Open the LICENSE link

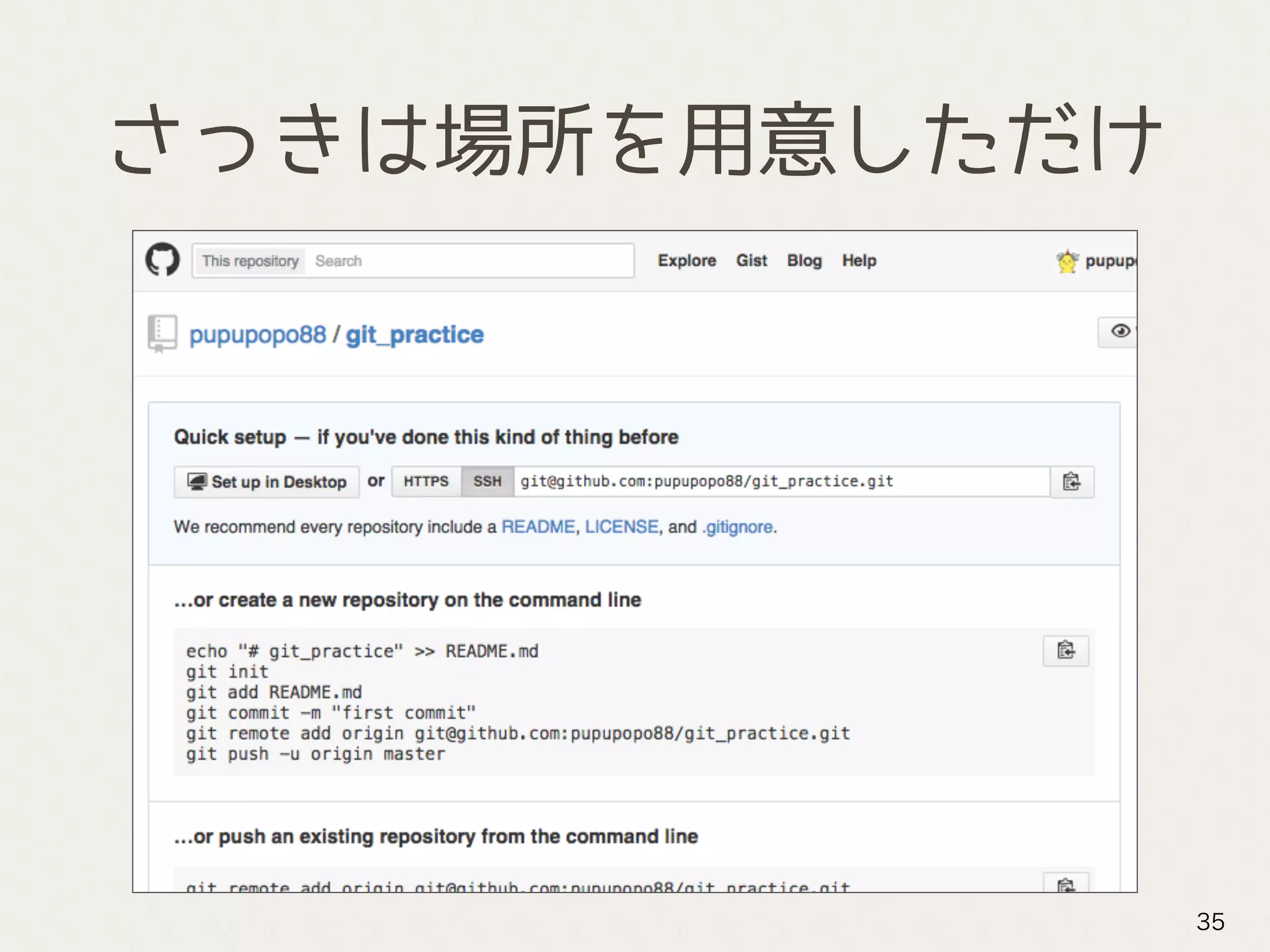coord(621,527)
